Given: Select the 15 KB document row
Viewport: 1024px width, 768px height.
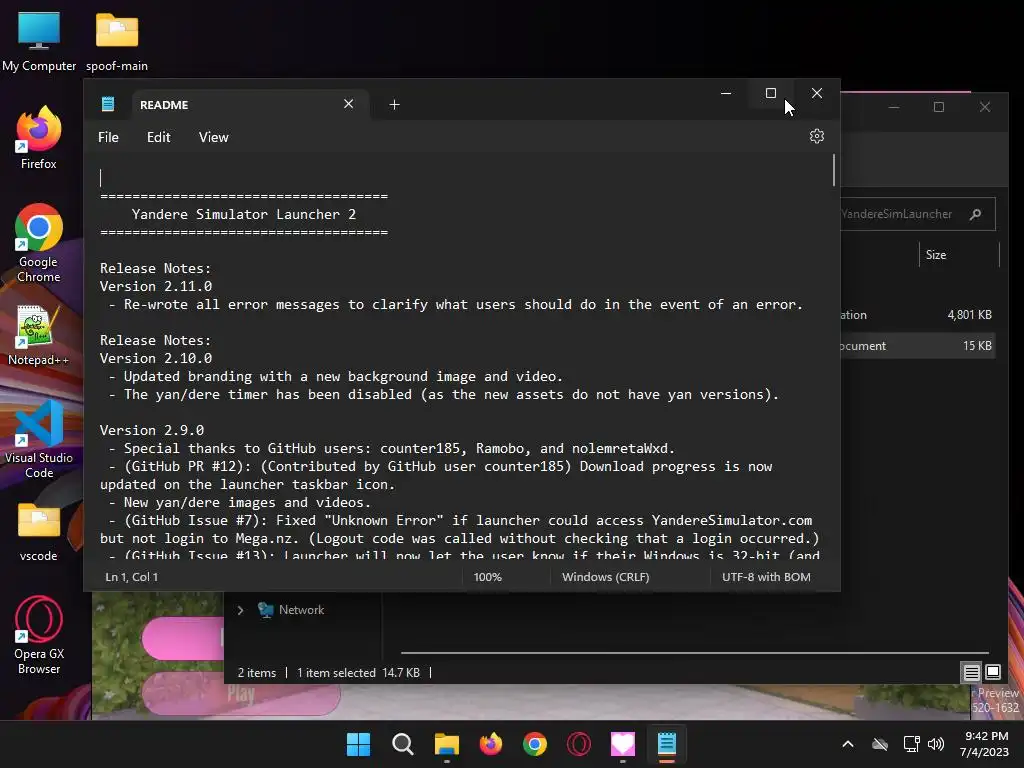Looking at the screenshot, I should pyautogui.click(x=917, y=345).
